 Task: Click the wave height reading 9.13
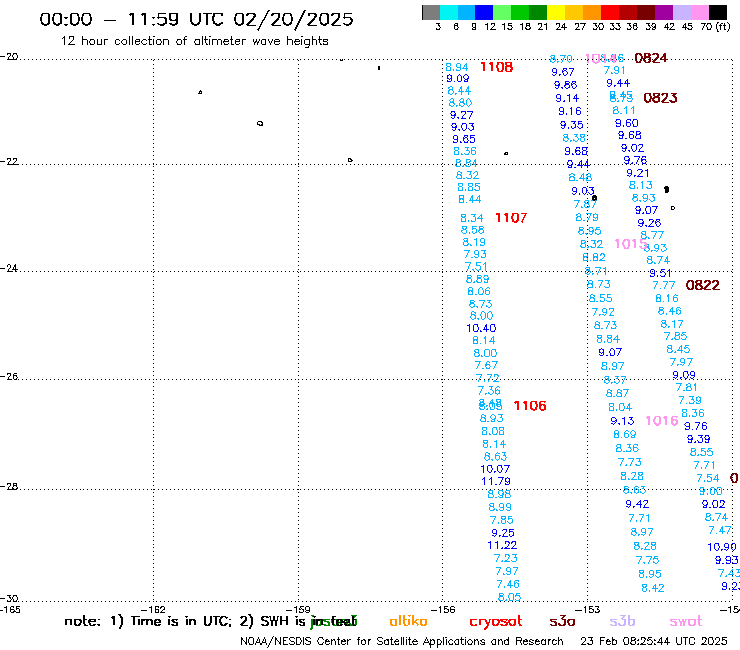coord(622,421)
